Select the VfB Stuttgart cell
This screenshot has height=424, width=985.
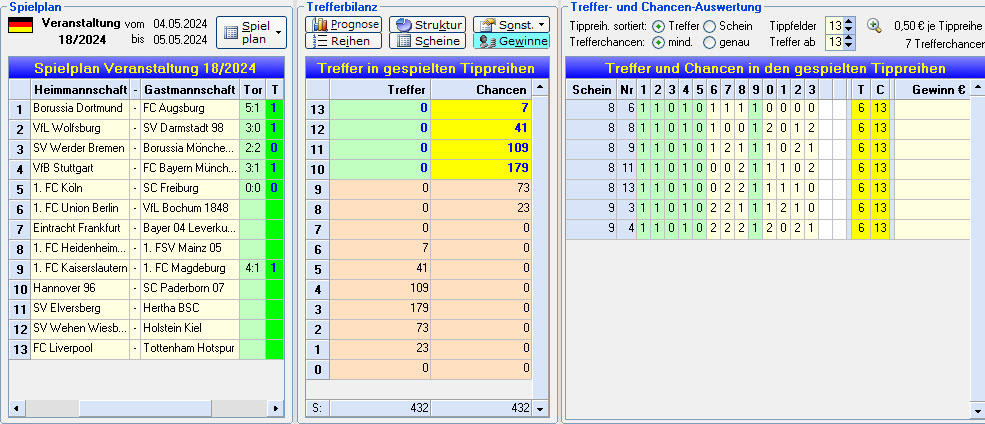(80, 168)
